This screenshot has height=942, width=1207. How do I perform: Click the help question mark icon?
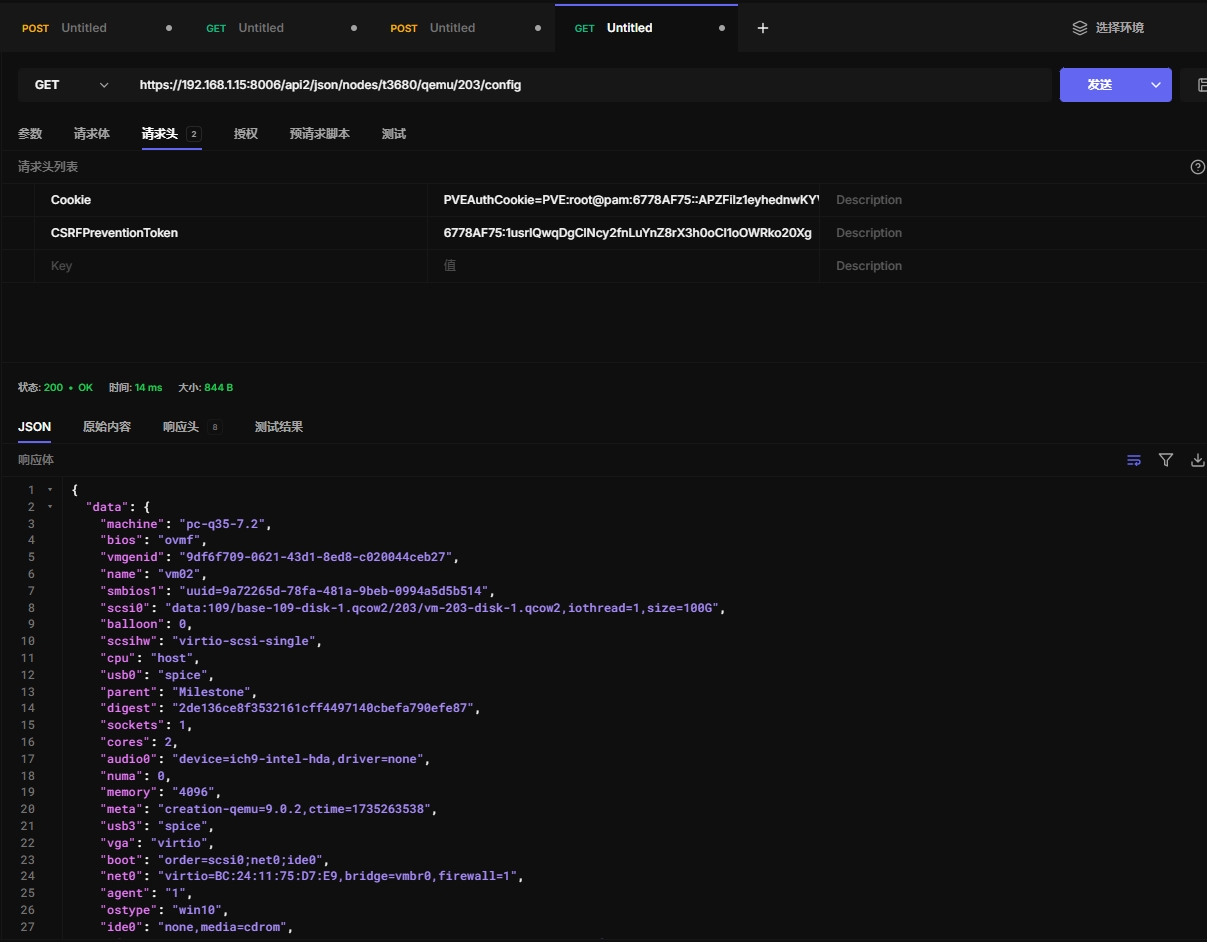(x=1197, y=167)
